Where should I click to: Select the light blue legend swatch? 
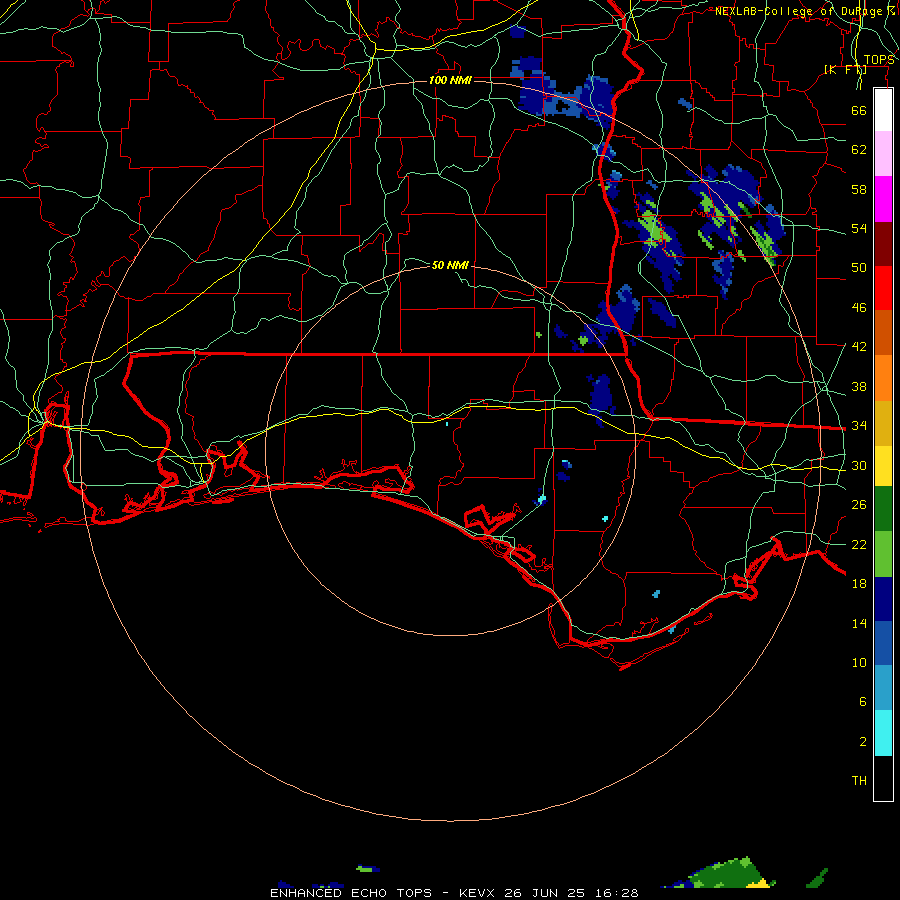[x=883, y=687]
